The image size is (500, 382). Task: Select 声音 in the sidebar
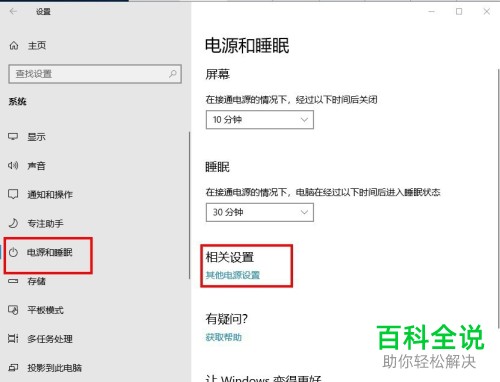click(x=36, y=166)
